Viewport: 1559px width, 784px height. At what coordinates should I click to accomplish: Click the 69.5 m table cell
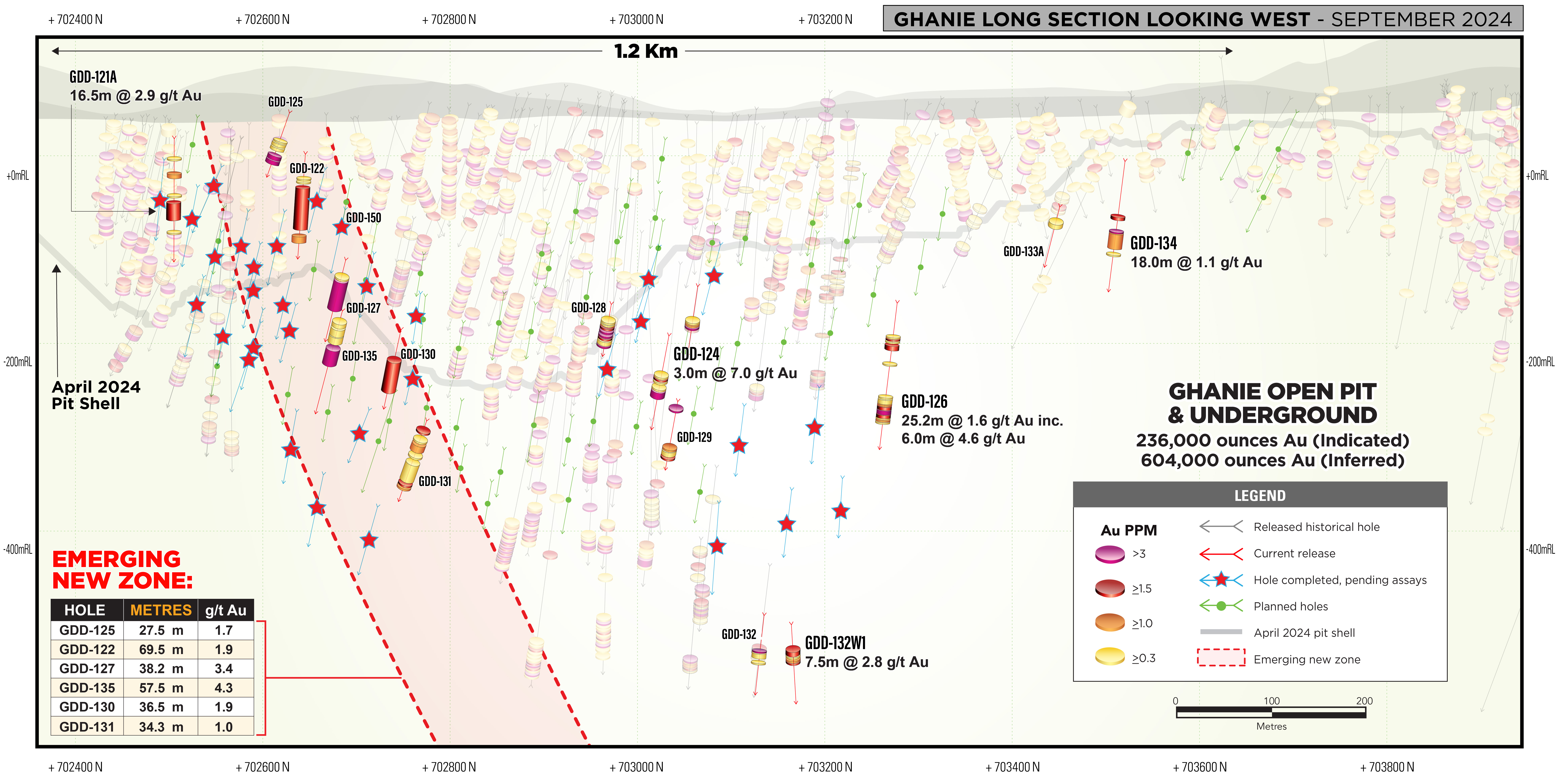point(161,650)
